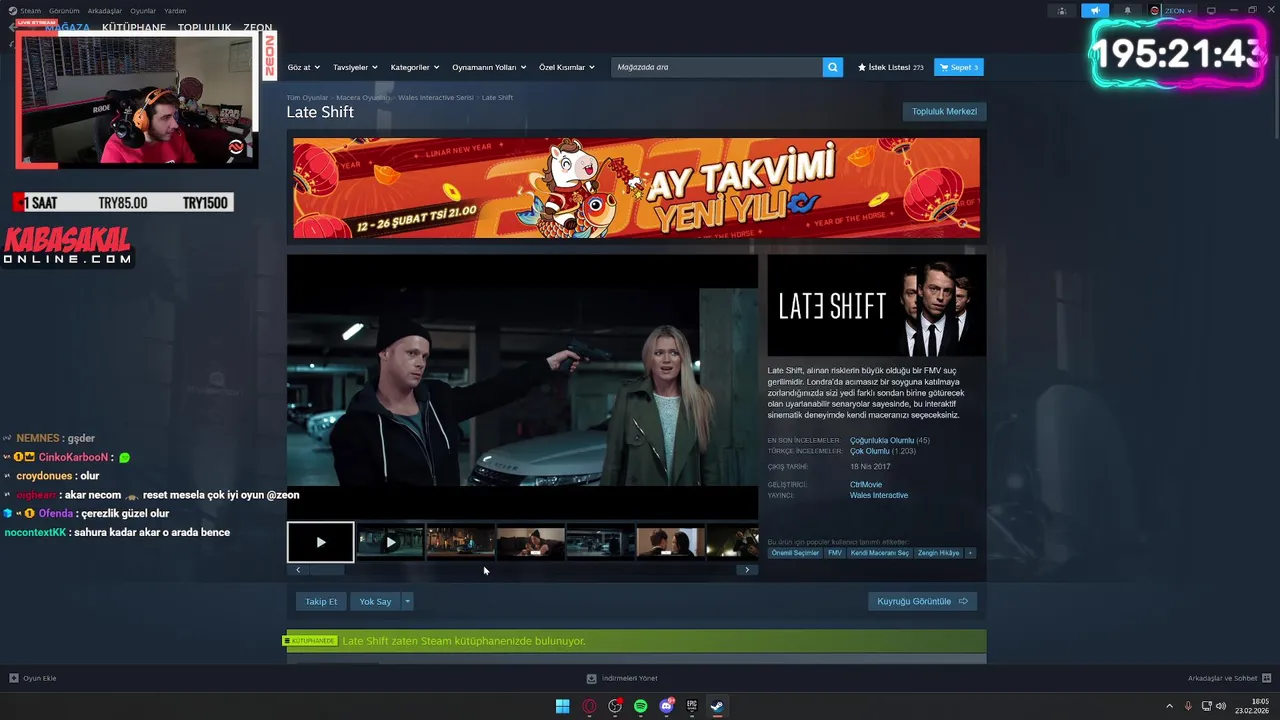Open Windows Start menu
This screenshot has width=1280, height=720.
563,706
